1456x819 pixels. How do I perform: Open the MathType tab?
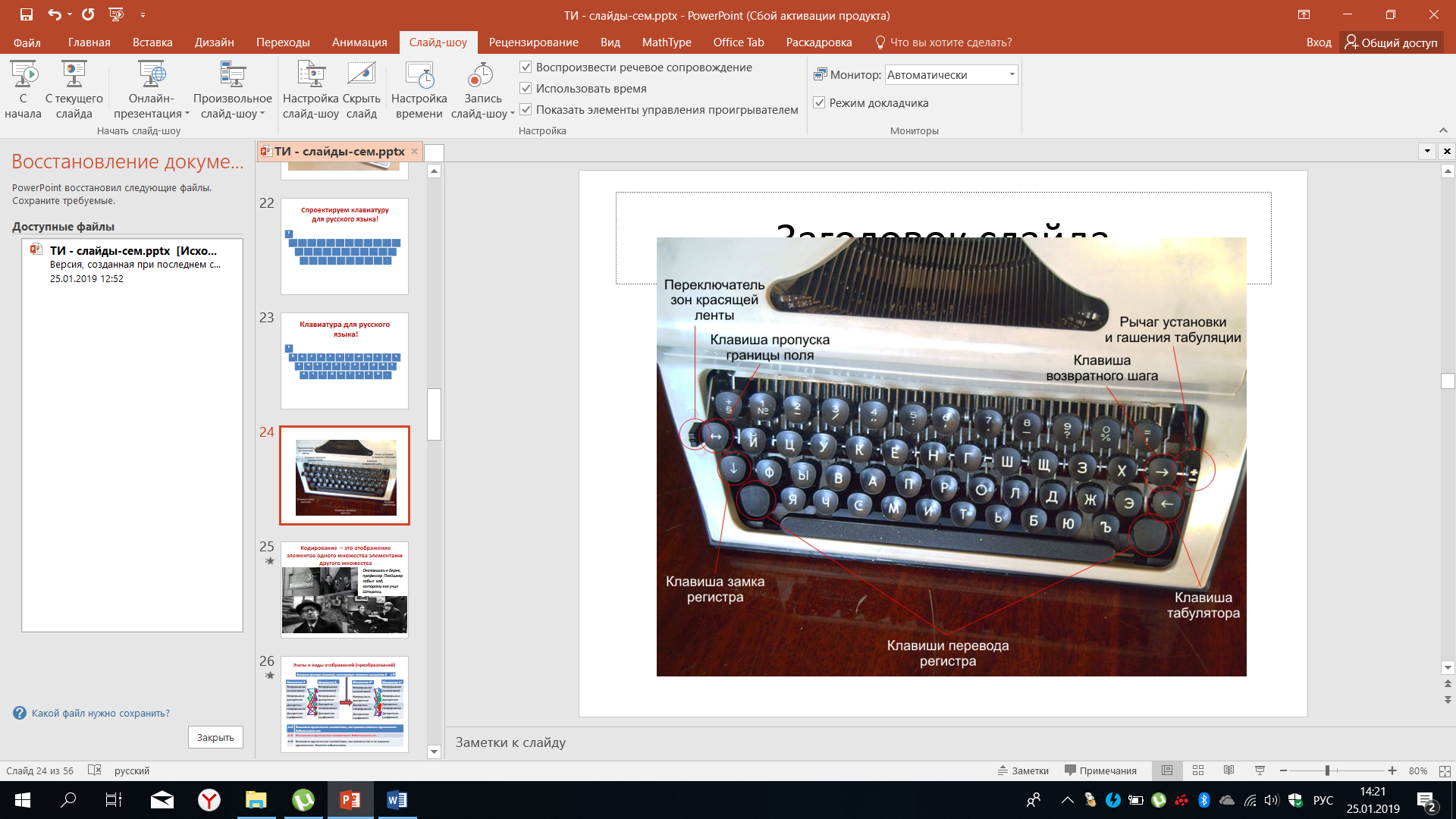[x=667, y=42]
